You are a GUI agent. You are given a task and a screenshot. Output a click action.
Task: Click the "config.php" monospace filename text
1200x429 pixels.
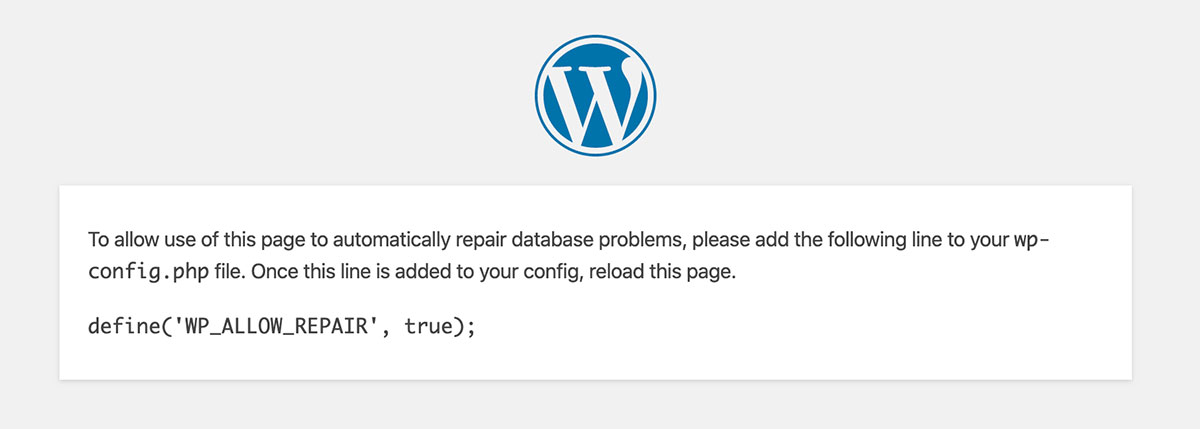point(140,272)
